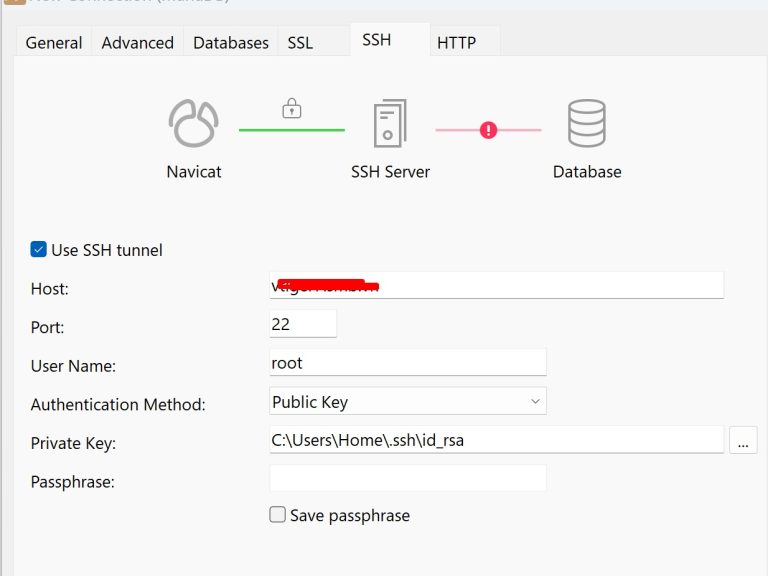Click the padlock icon above green line
768x576 pixels.
point(292,108)
